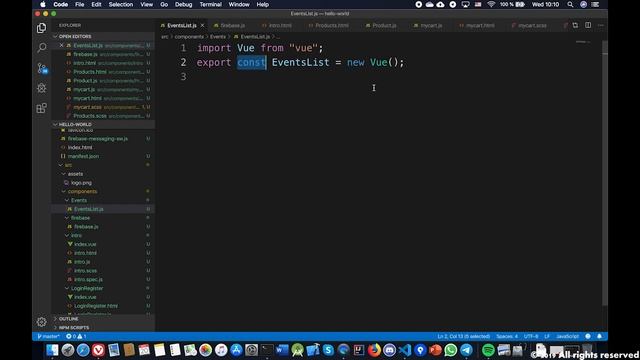Viewport: 640px width, 360px height.
Task: Open LoginRegister.html in file tree
Action: (x=103, y=306)
